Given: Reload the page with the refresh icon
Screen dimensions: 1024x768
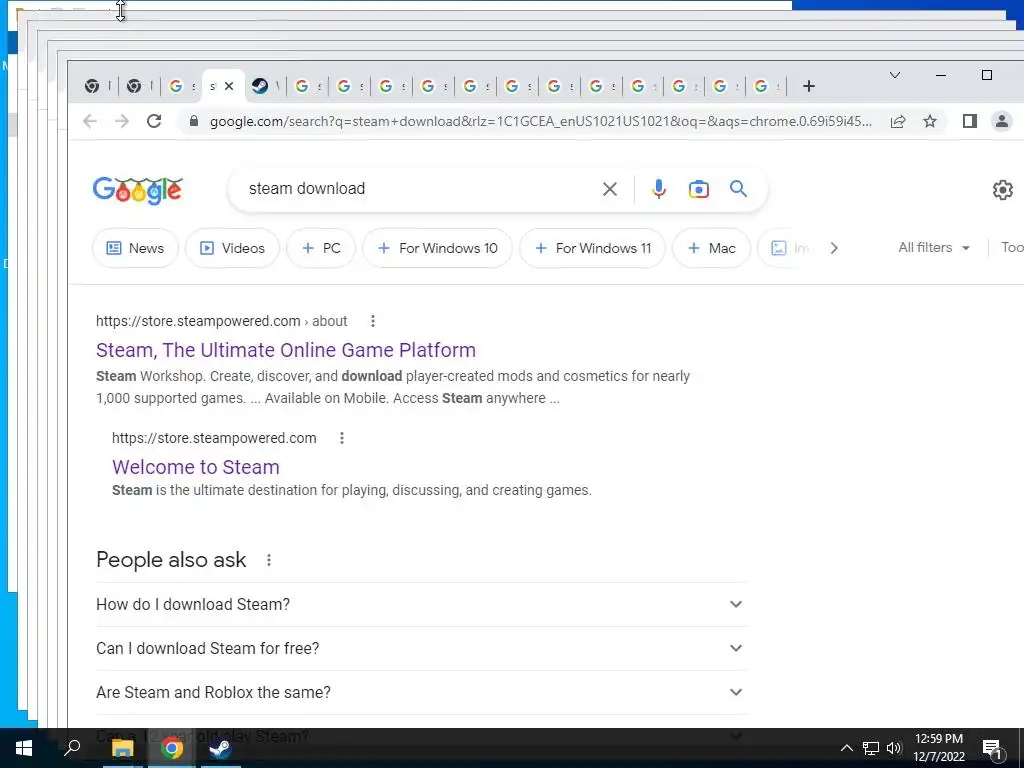Looking at the screenshot, I should (154, 121).
